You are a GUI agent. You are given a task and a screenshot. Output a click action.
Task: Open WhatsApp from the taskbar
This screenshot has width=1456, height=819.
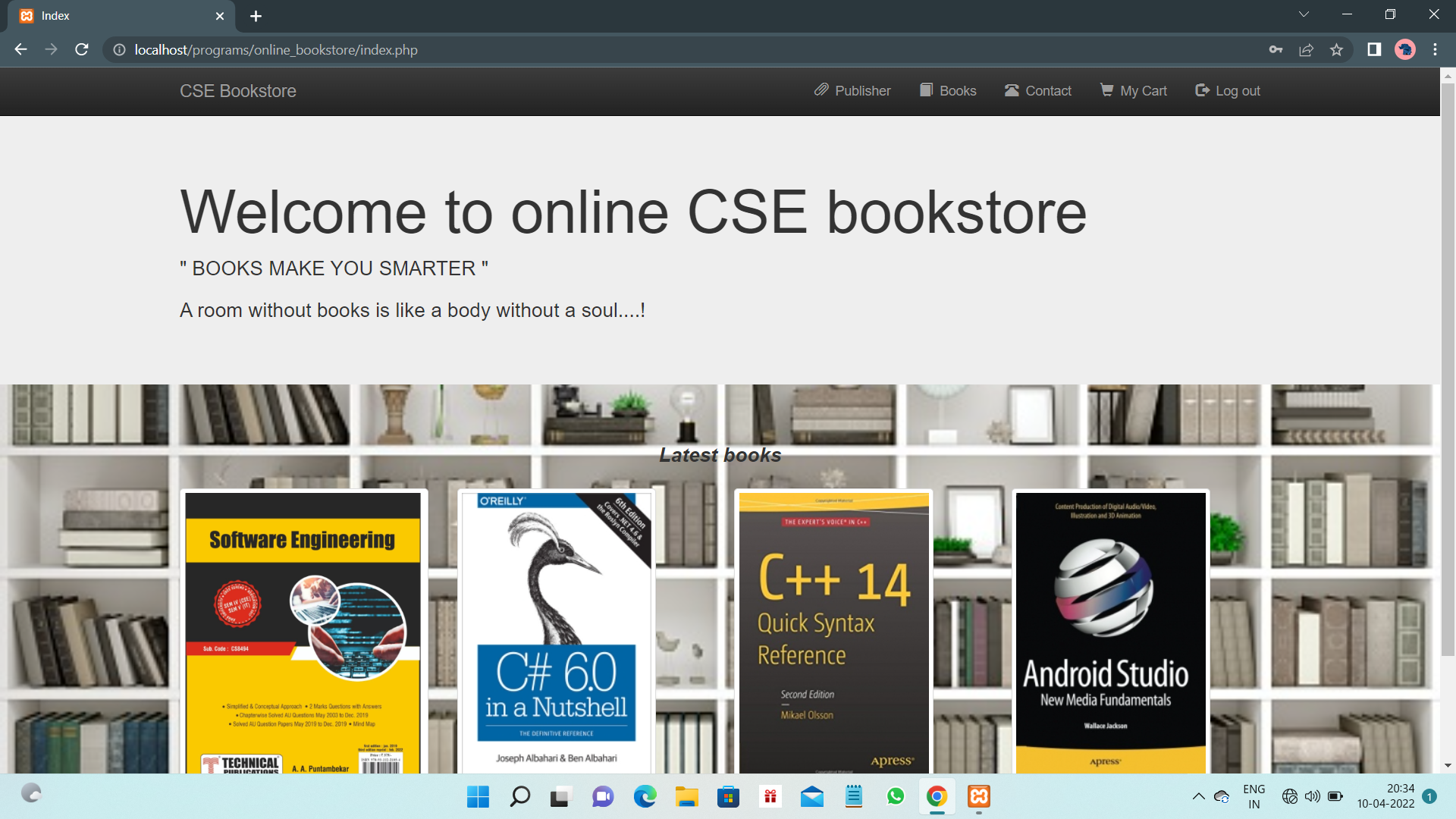(896, 797)
